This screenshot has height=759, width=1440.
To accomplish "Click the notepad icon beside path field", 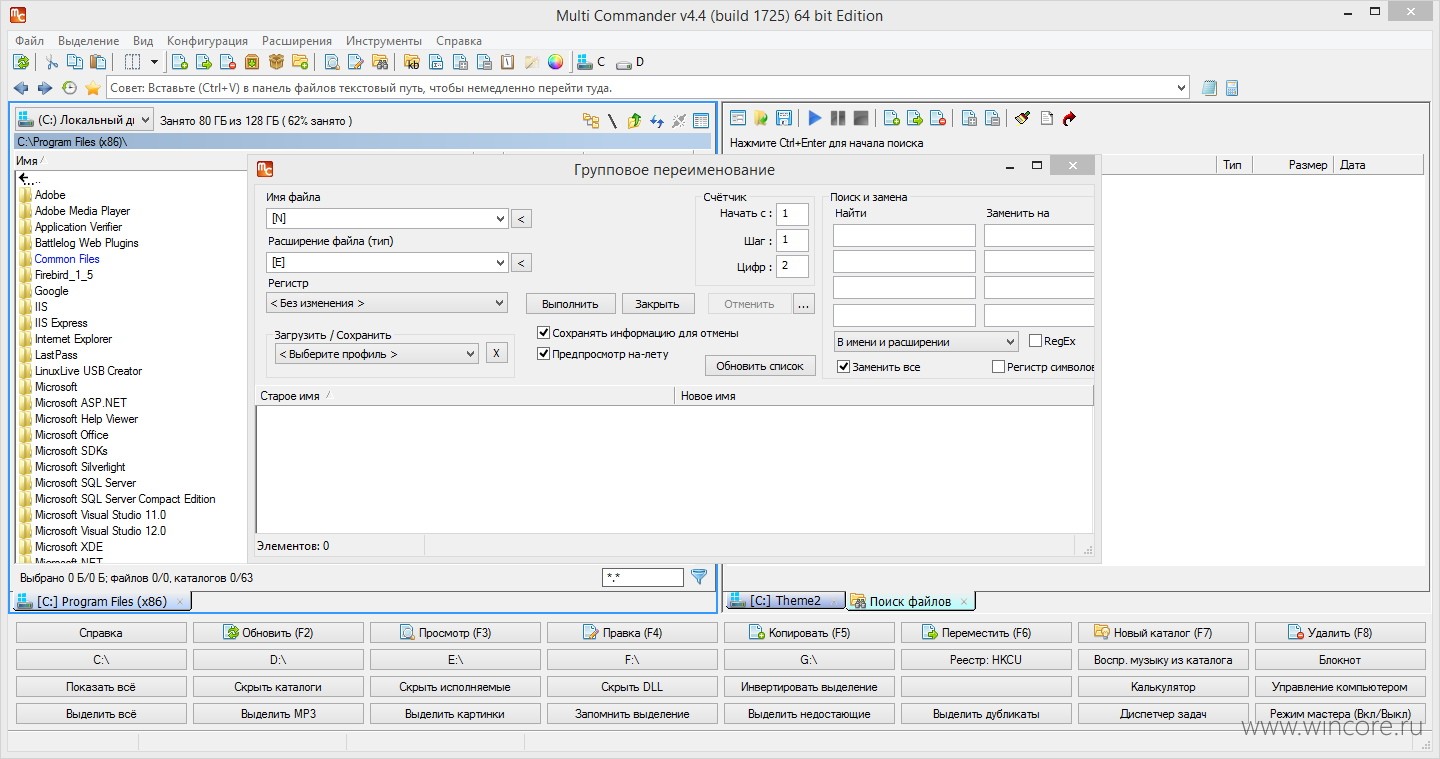I will tap(1210, 88).
